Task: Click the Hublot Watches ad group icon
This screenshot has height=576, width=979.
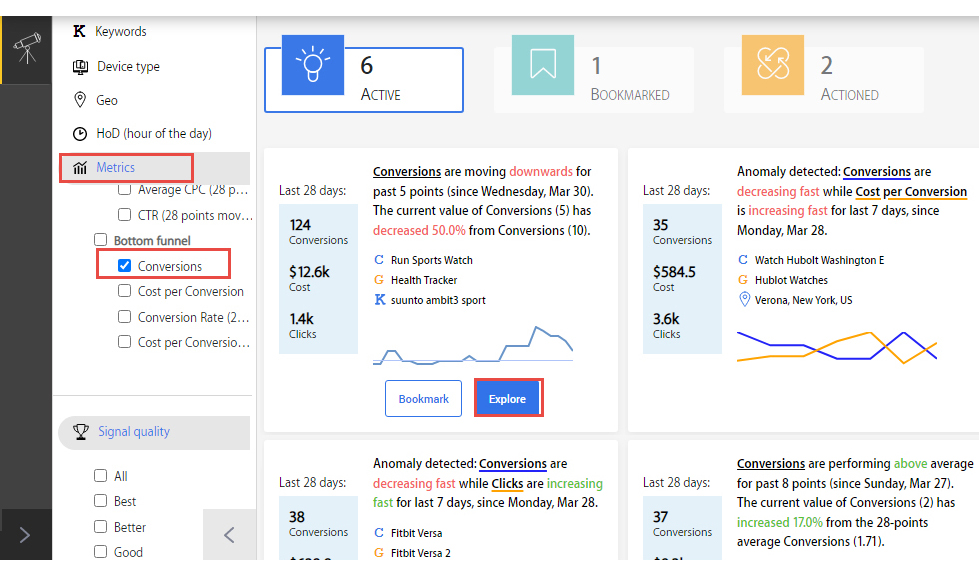Action: click(742, 280)
